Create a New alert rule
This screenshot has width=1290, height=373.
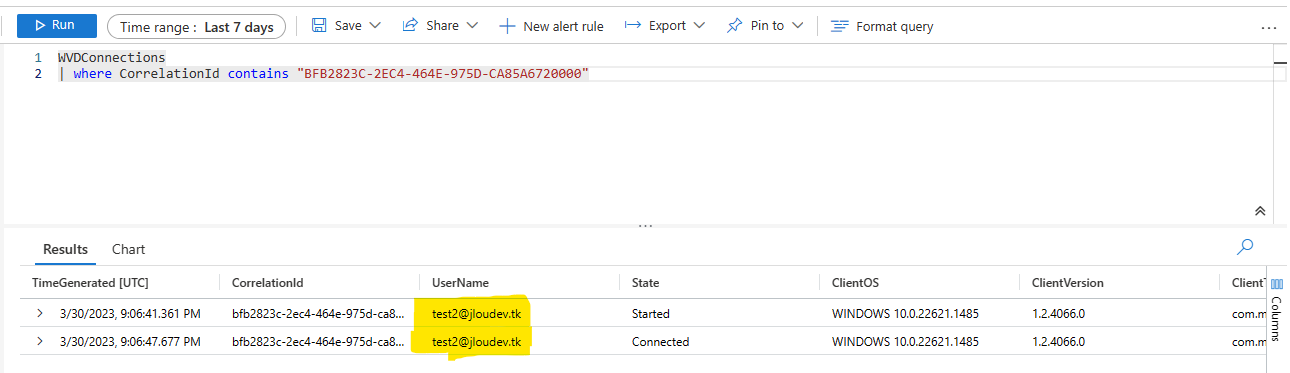551,26
